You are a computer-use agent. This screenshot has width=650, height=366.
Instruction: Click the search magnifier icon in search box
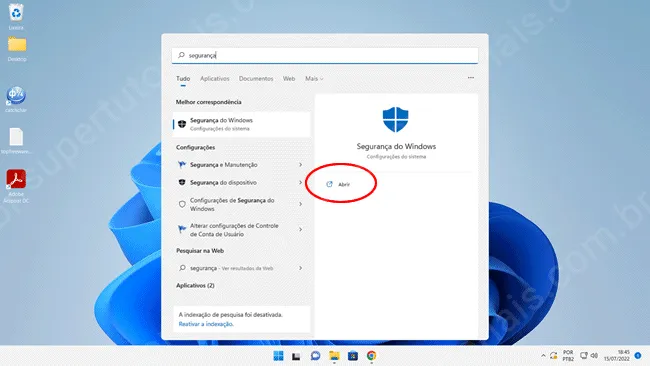[181, 55]
